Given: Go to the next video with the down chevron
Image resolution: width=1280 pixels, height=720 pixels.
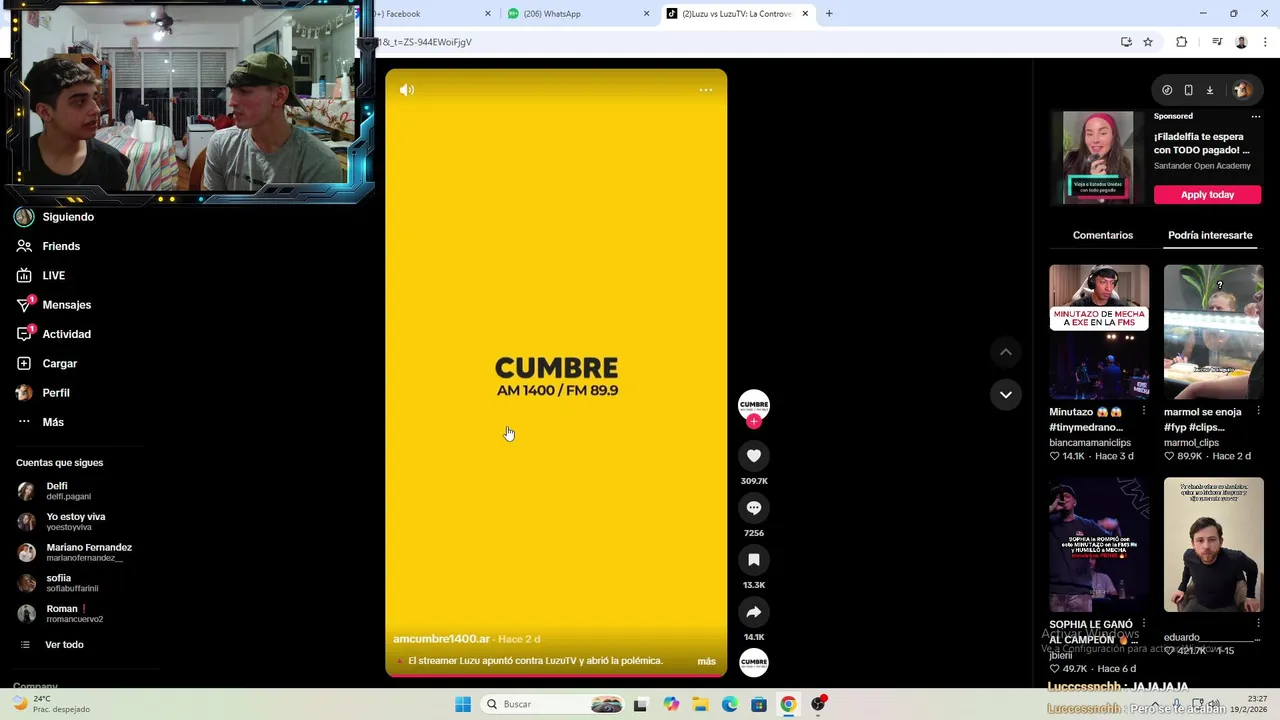Looking at the screenshot, I should pos(1006,395).
